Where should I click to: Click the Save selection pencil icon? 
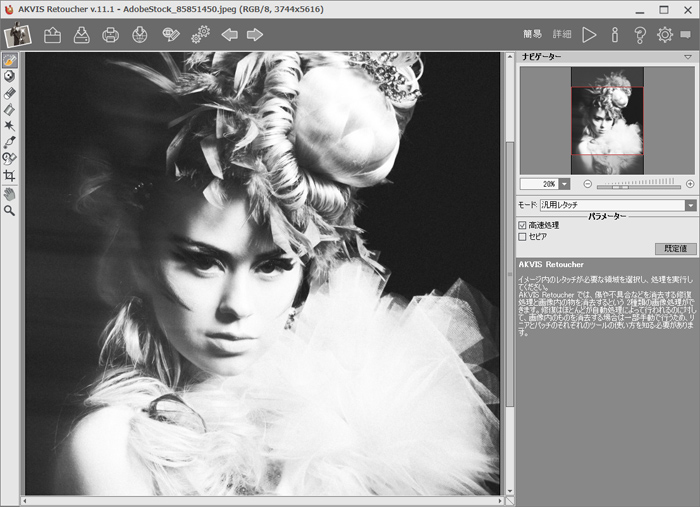[x=171, y=35]
